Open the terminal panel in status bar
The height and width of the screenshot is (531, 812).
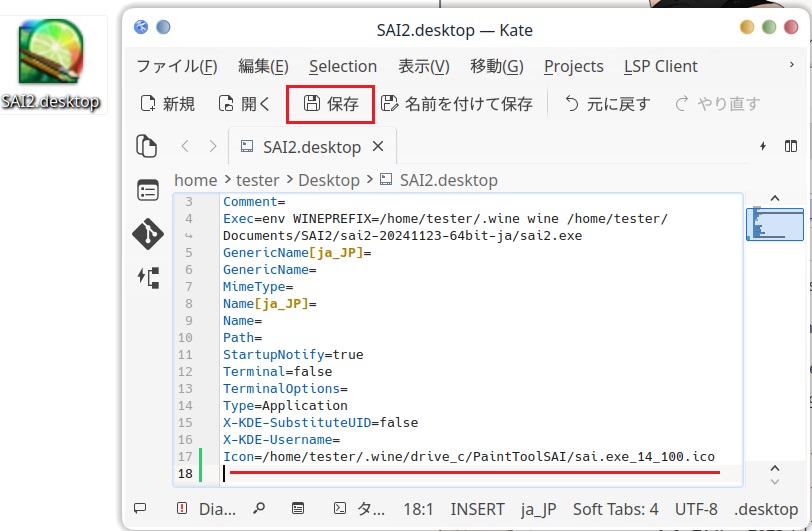coord(358,508)
